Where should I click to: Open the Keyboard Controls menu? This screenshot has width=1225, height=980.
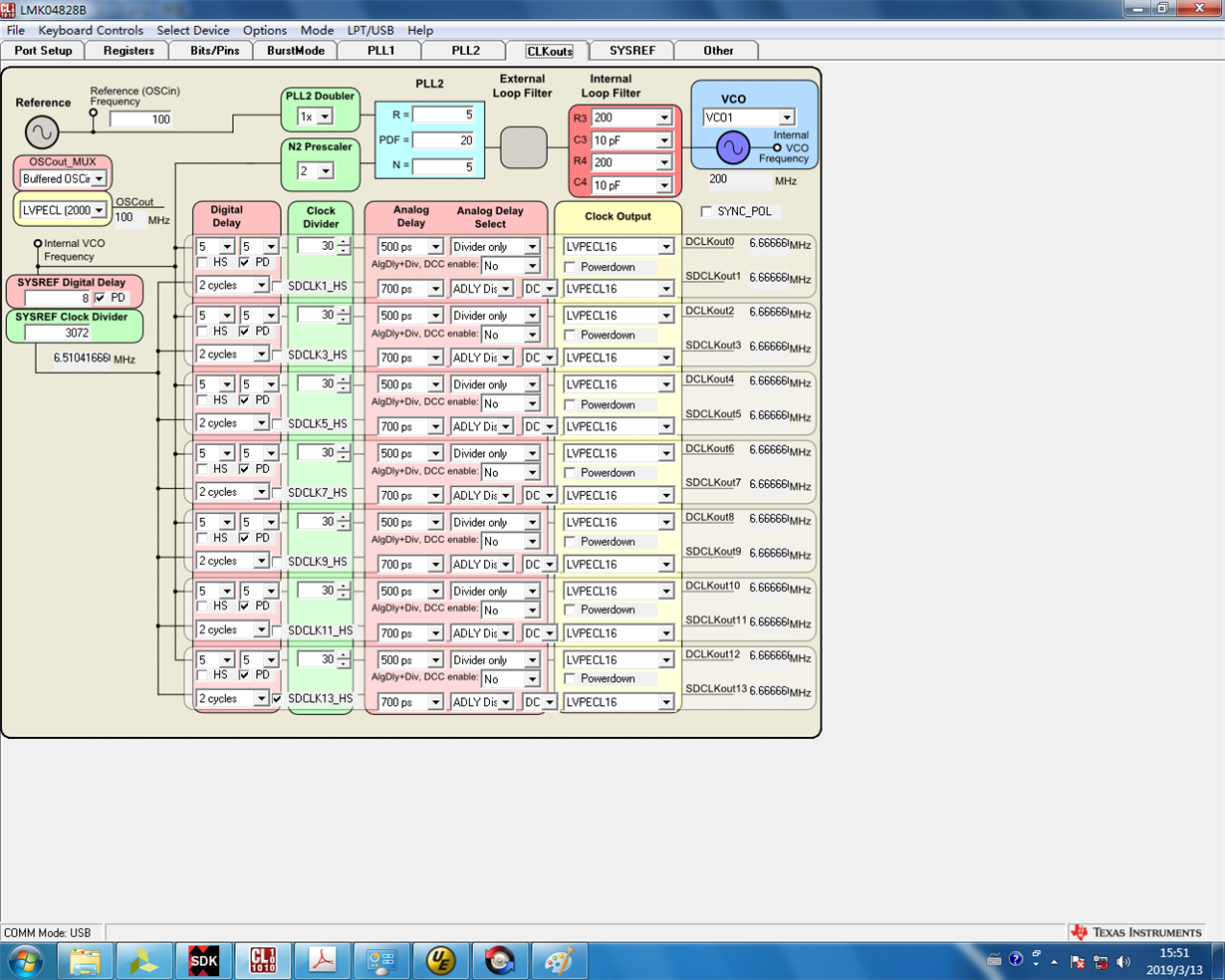(x=91, y=30)
